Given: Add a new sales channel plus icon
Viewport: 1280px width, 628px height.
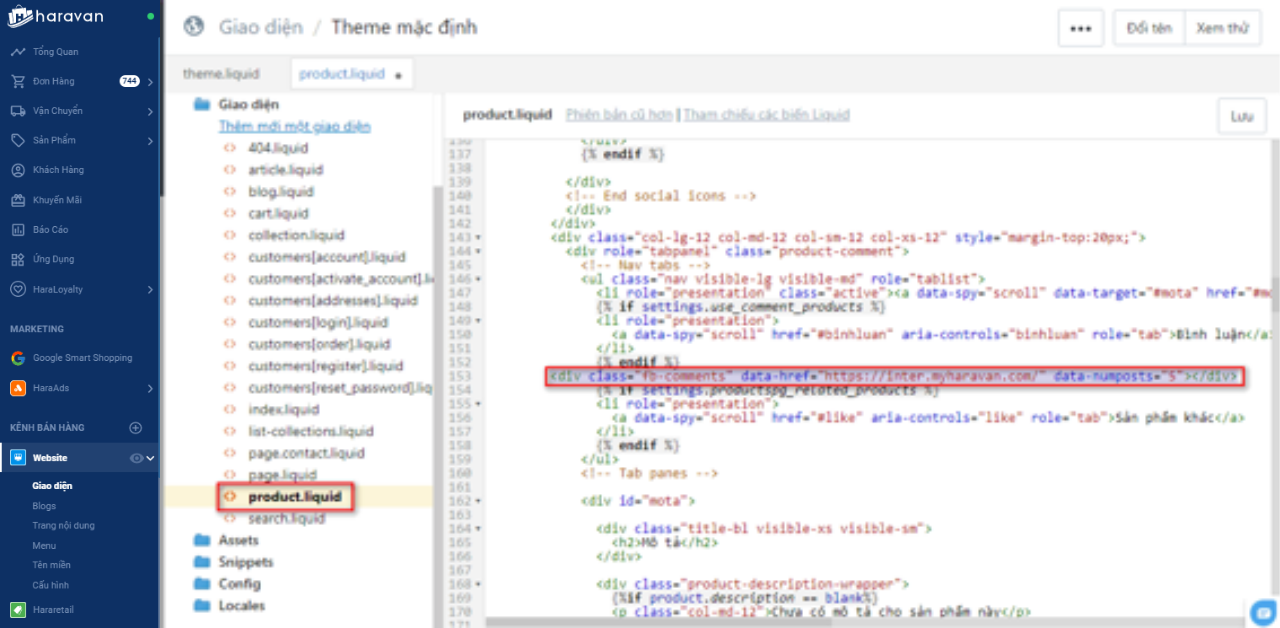Looking at the screenshot, I should click(136, 428).
